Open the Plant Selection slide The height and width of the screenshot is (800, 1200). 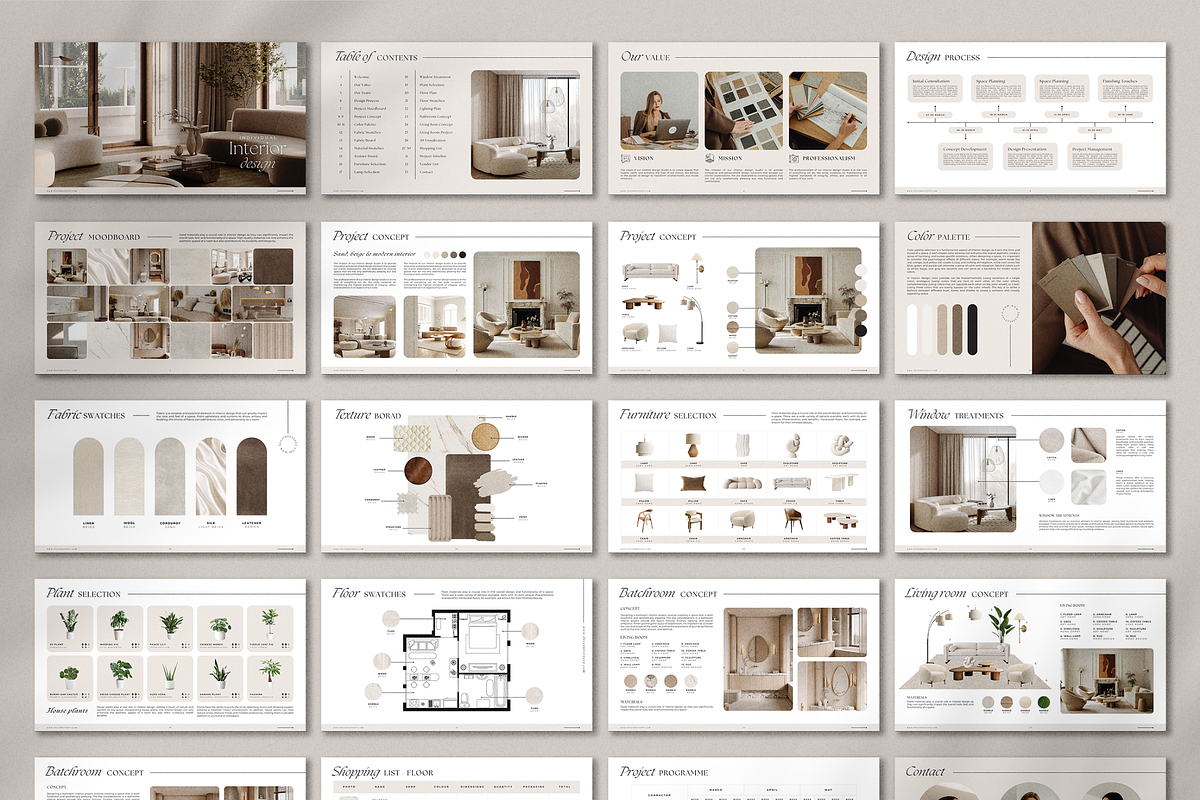coord(171,655)
